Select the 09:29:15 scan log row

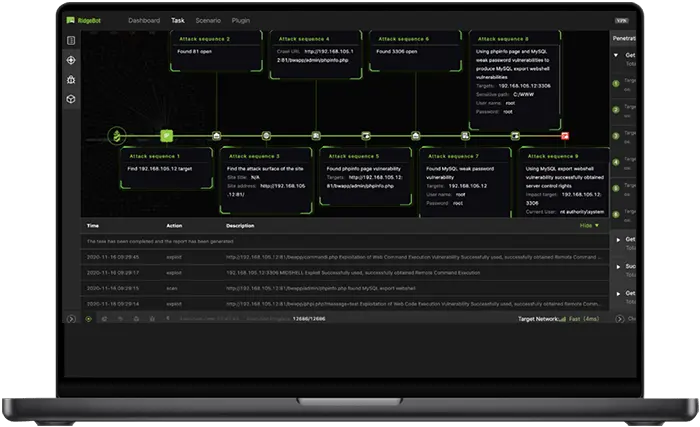pyautogui.click(x=345, y=288)
